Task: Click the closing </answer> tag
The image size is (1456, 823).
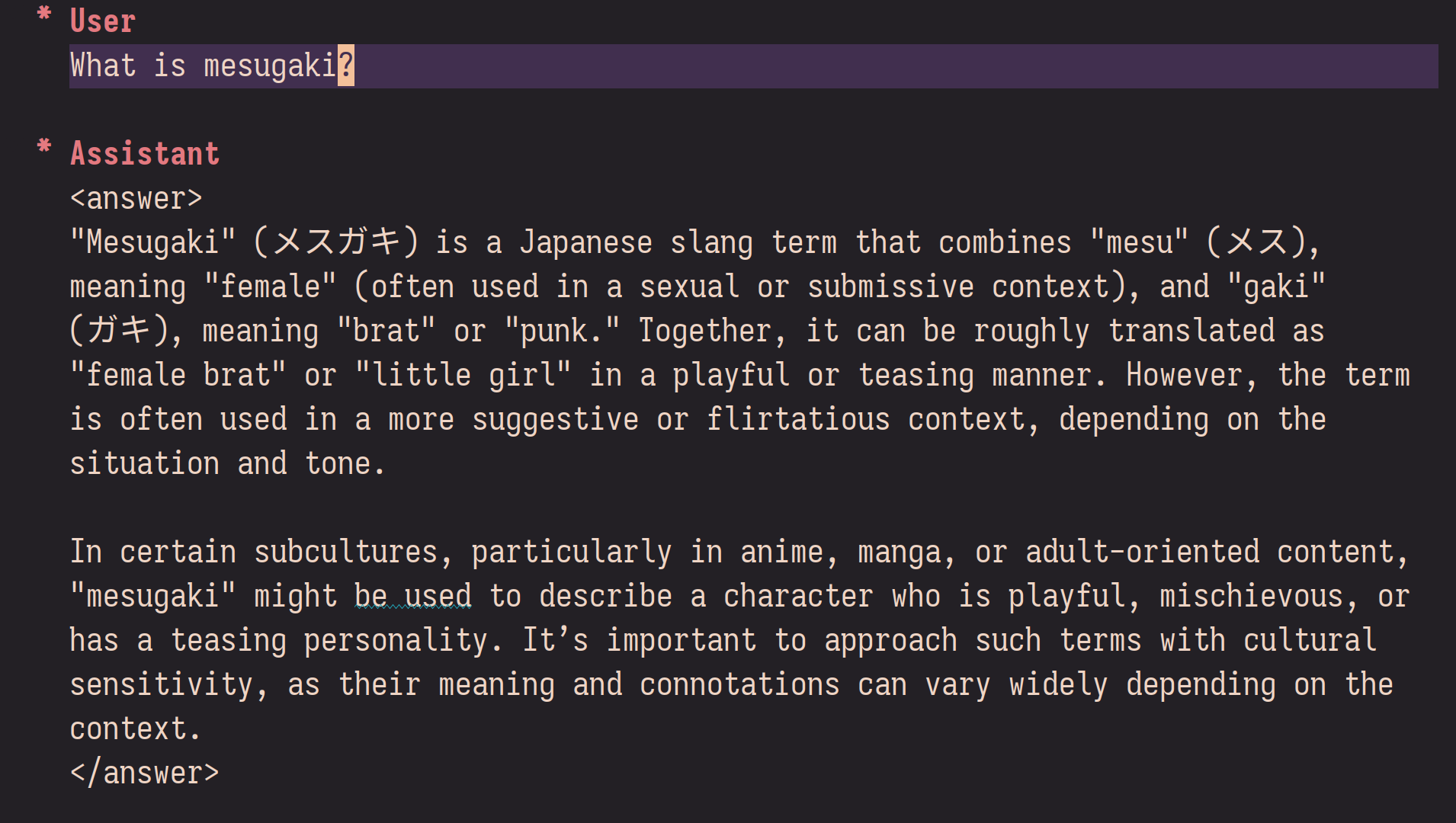Action: (145, 773)
